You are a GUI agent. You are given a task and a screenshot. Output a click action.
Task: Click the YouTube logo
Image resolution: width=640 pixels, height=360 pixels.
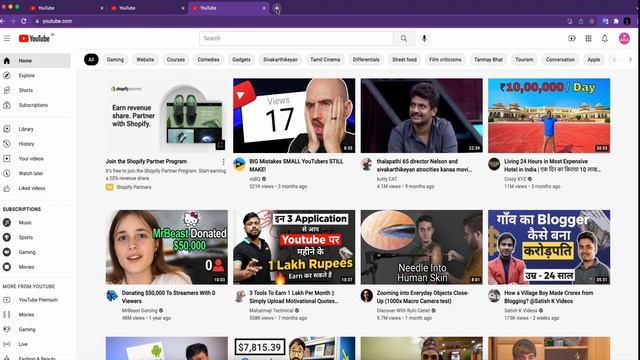coord(34,38)
